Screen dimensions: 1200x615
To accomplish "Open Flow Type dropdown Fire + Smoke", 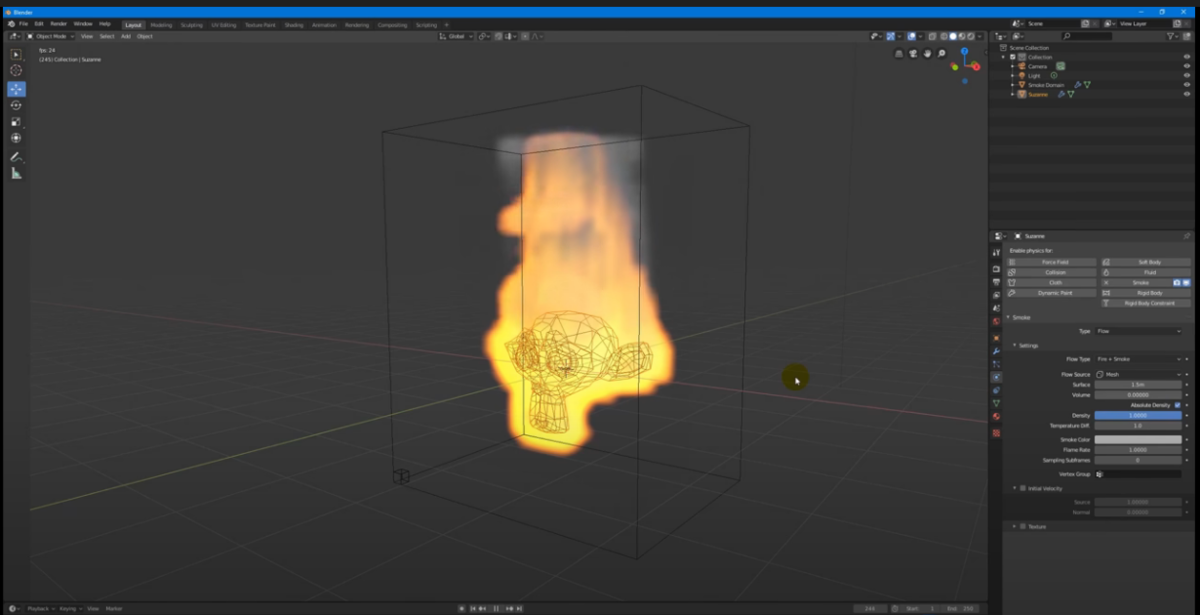I will (x=1138, y=359).
